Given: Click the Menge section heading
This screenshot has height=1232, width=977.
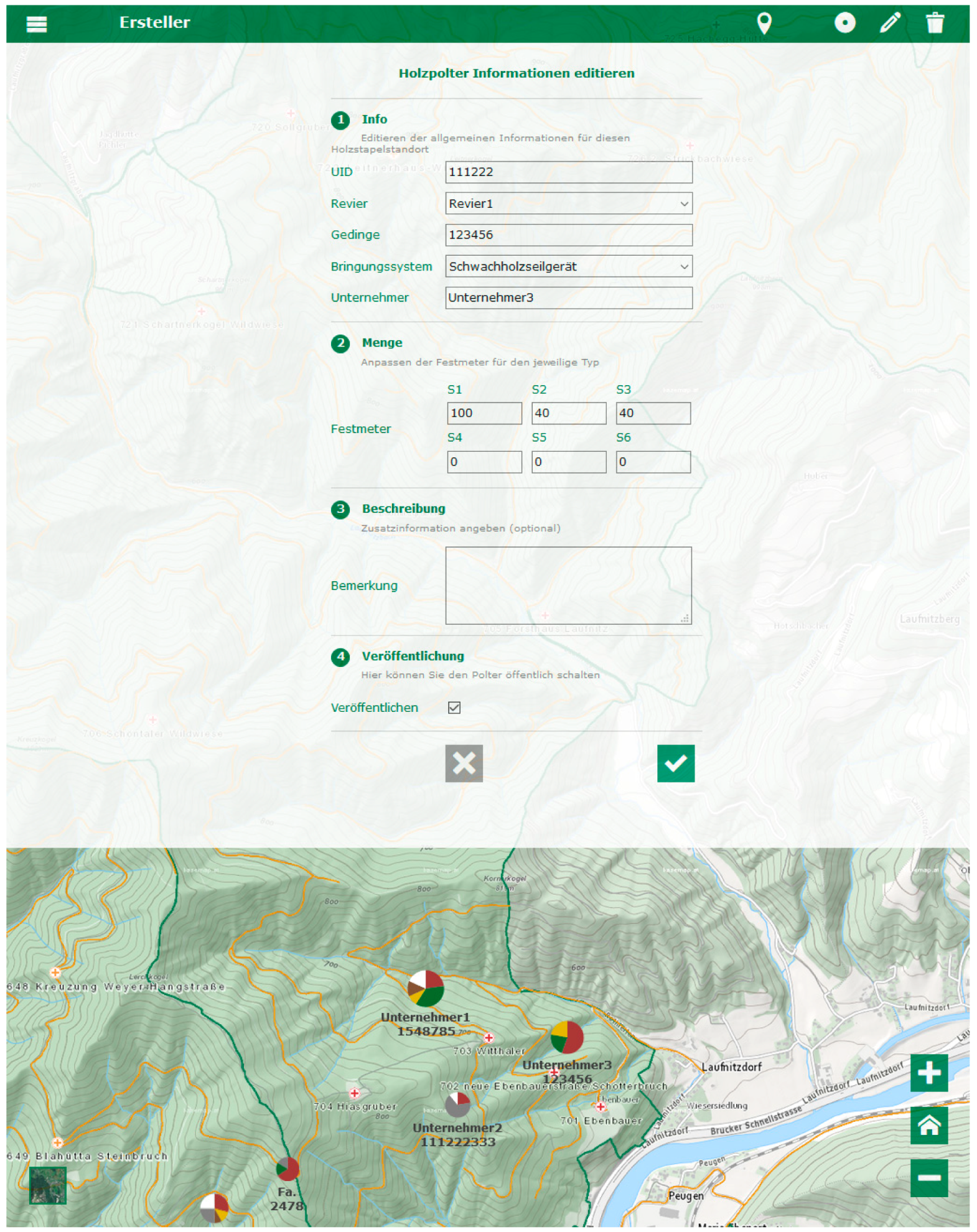Looking at the screenshot, I should tap(381, 342).
